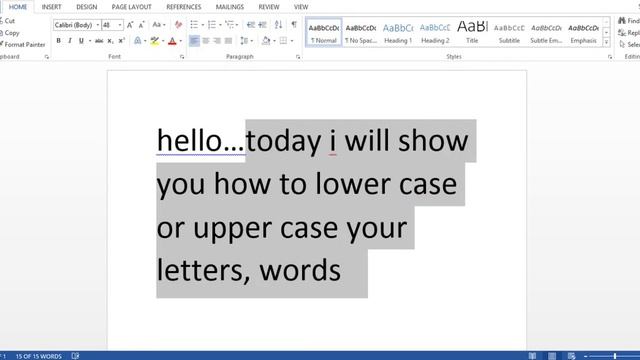Toggle underline formatting
Viewport: 640px width, 360px height.
81,41
